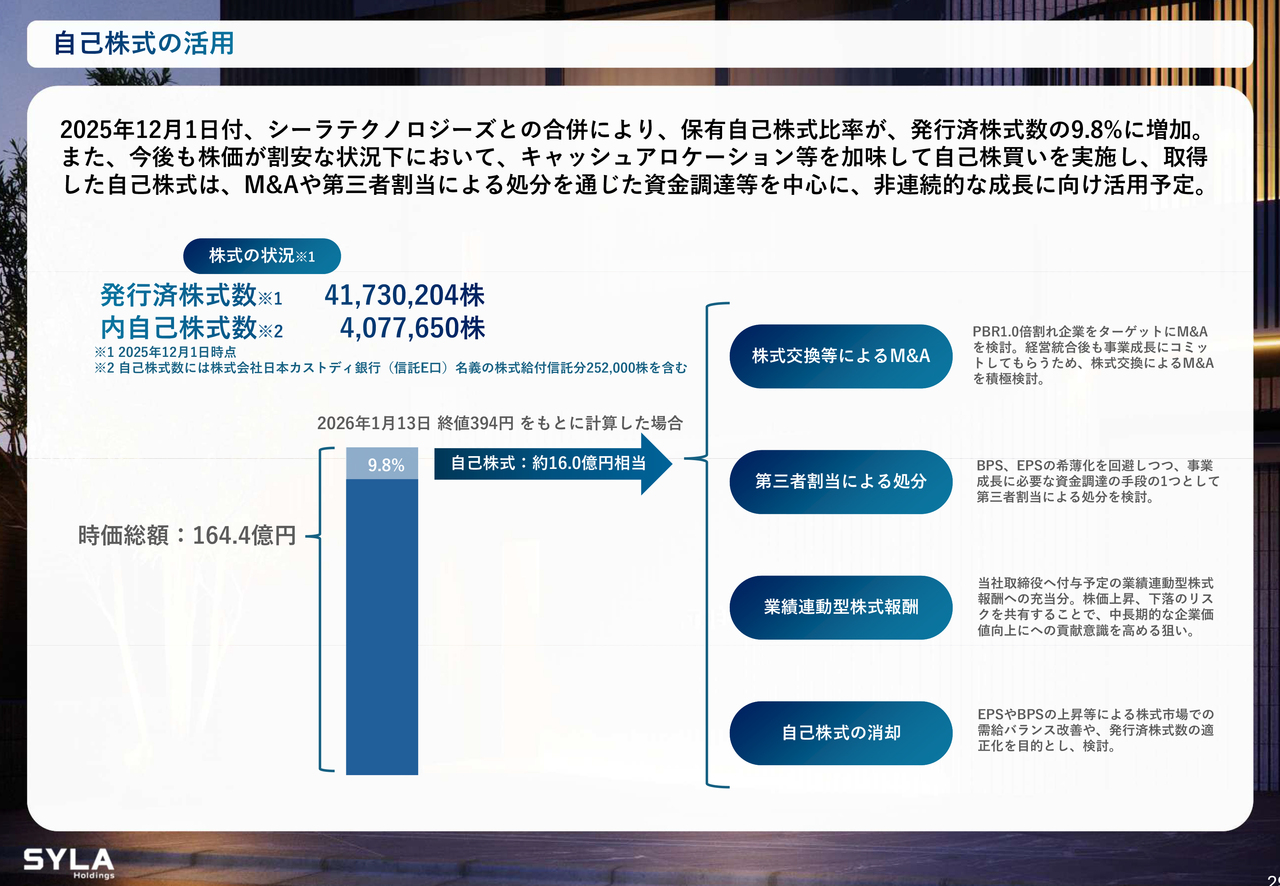
Task: Click the 時価総額：164.4億円 label
Action: click(x=187, y=536)
